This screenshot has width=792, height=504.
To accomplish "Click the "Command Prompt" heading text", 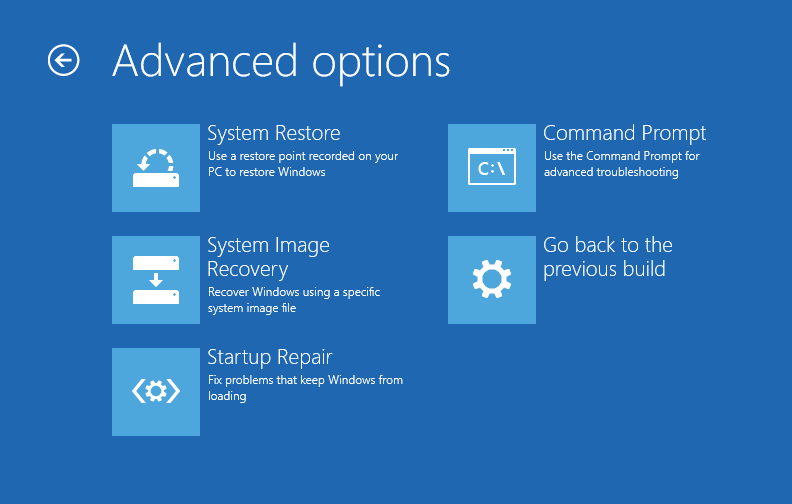I will (624, 134).
